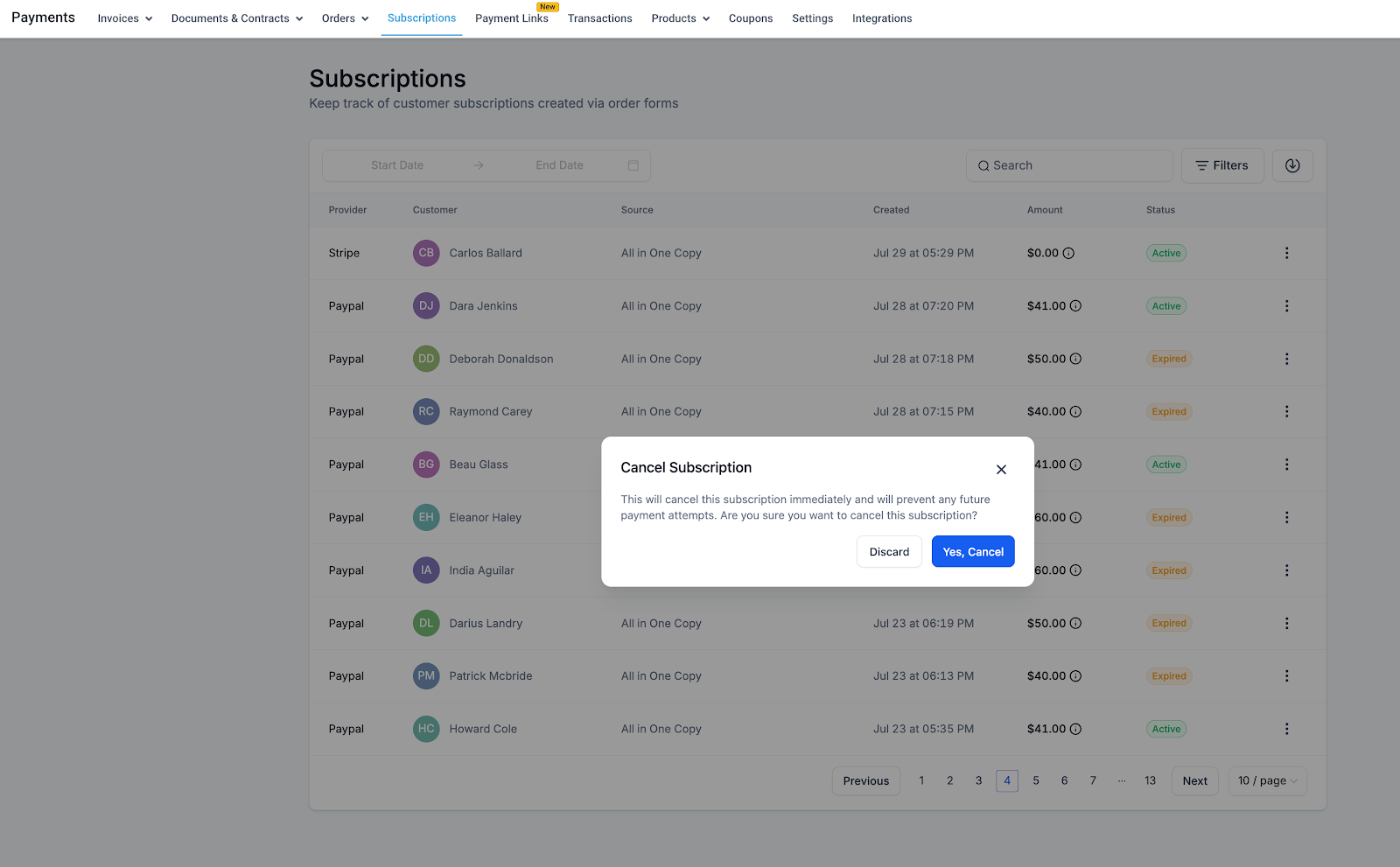
Task: Confirm with the Yes, Cancel button
Action: pos(973,552)
